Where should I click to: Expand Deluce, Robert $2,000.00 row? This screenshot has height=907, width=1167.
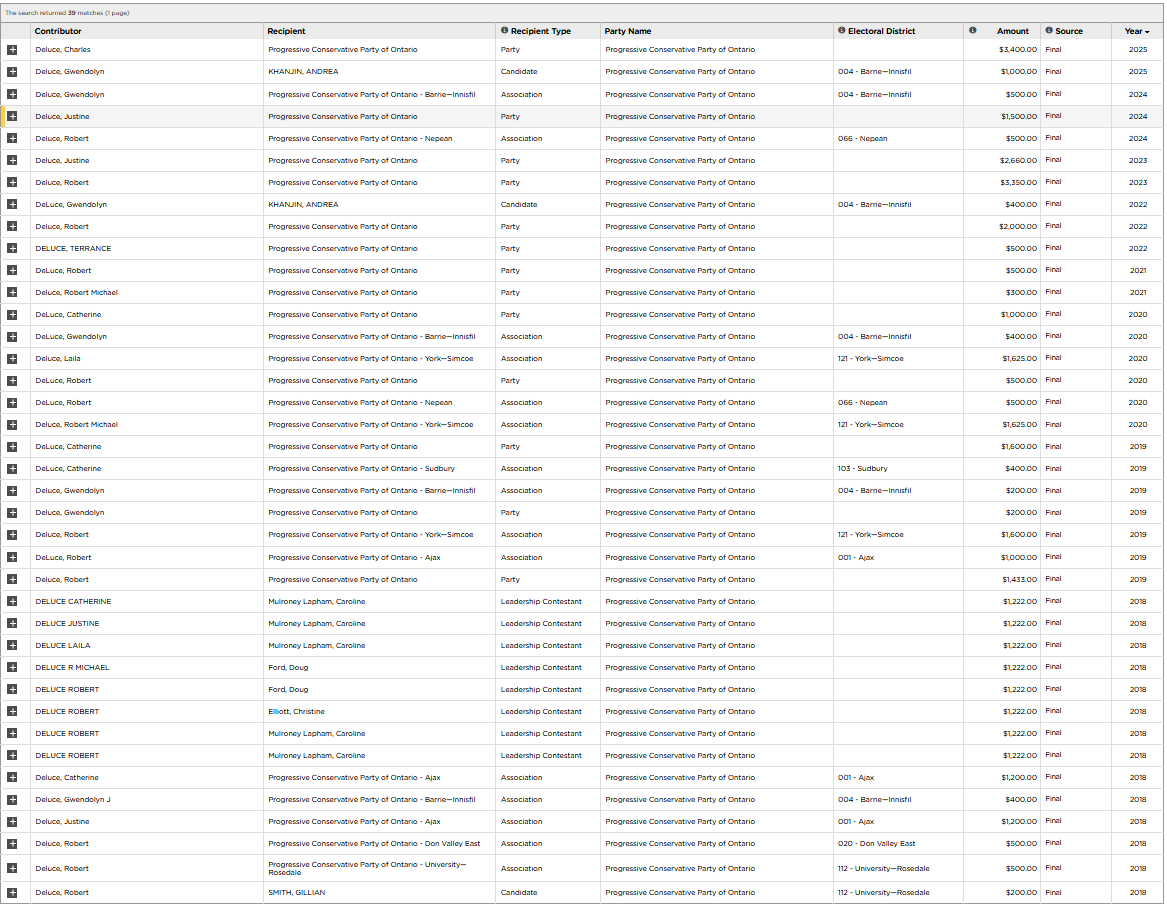(12, 226)
